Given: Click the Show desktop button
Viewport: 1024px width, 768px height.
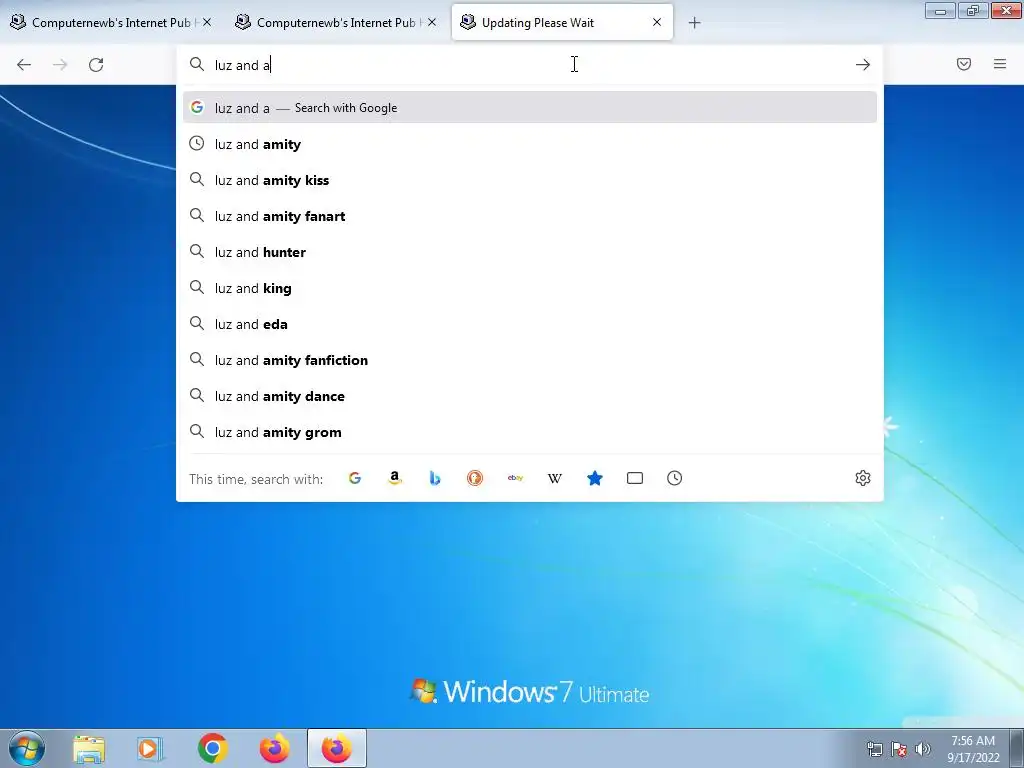Looking at the screenshot, I should tap(1017, 748).
